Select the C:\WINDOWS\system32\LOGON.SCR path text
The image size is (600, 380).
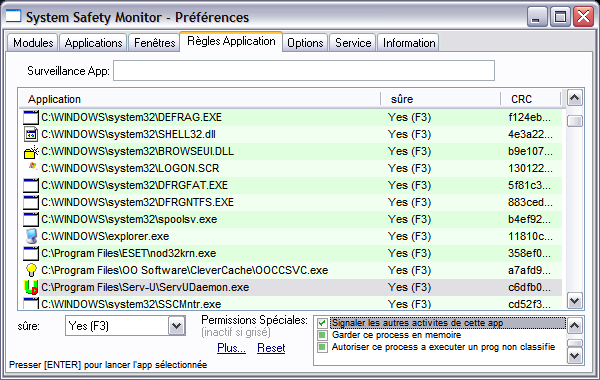coord(130,168)
